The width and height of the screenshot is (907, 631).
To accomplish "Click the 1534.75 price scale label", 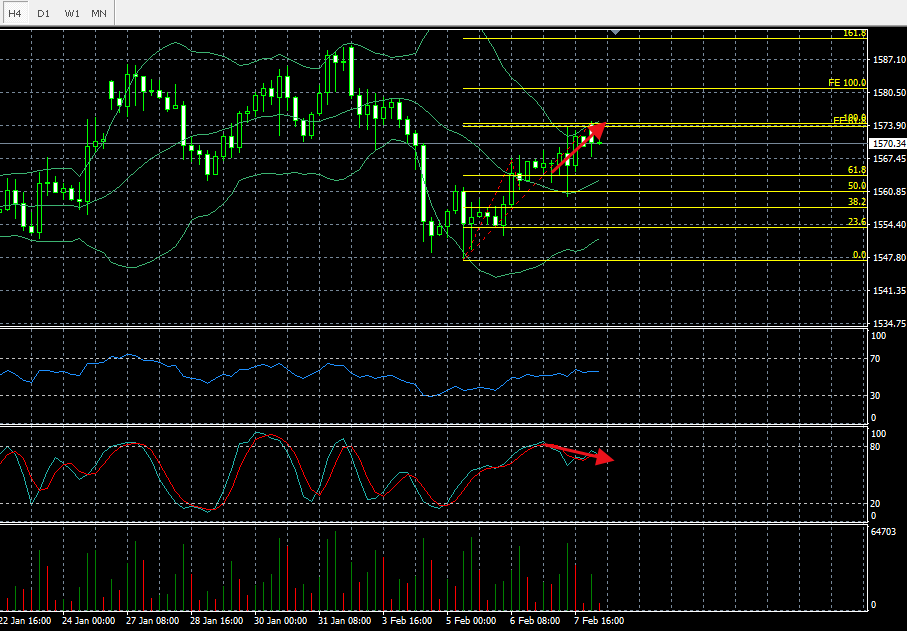I will coord(890,323).
